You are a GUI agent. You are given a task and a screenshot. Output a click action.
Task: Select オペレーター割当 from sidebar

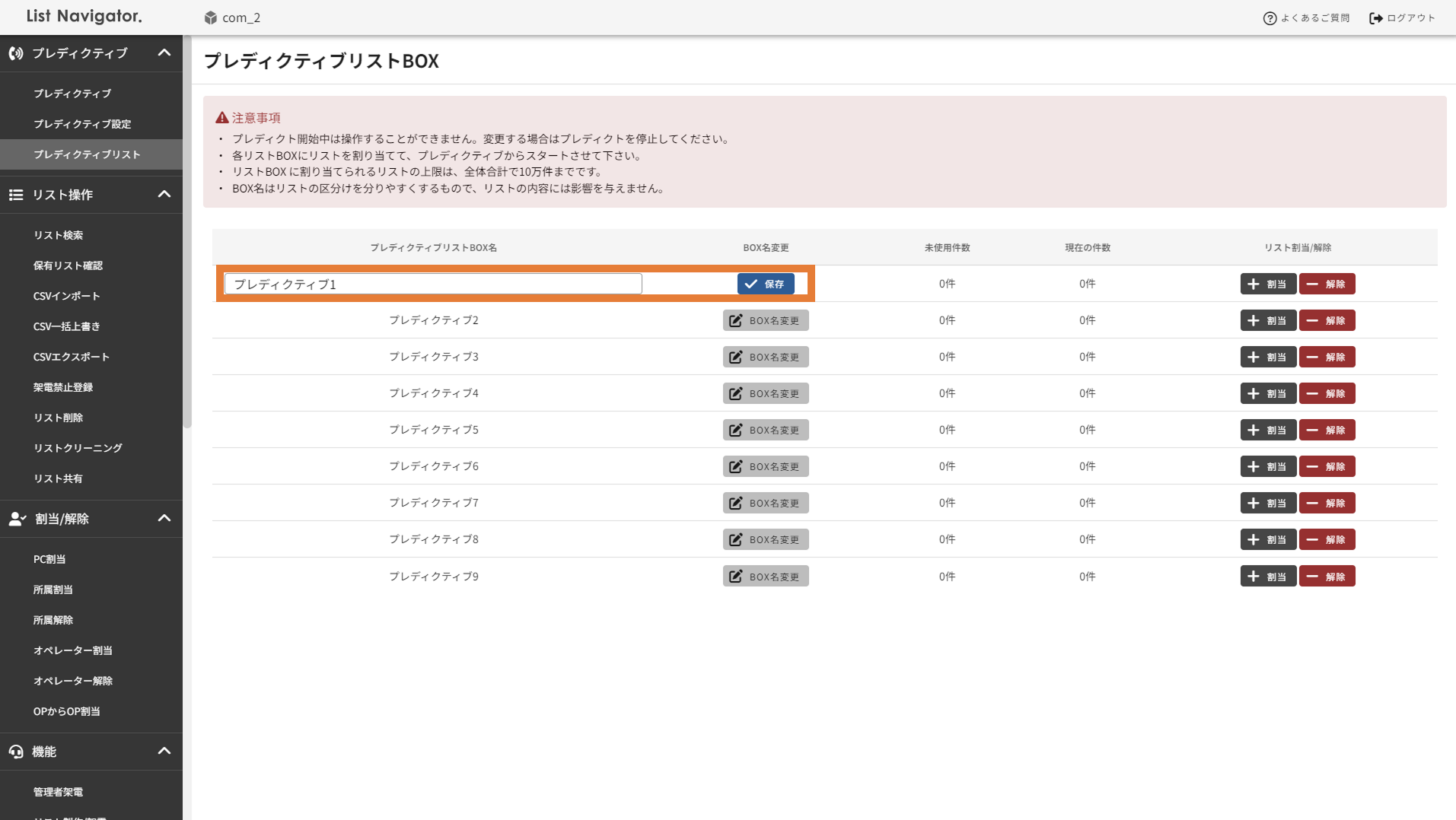[x=73, y=650]
